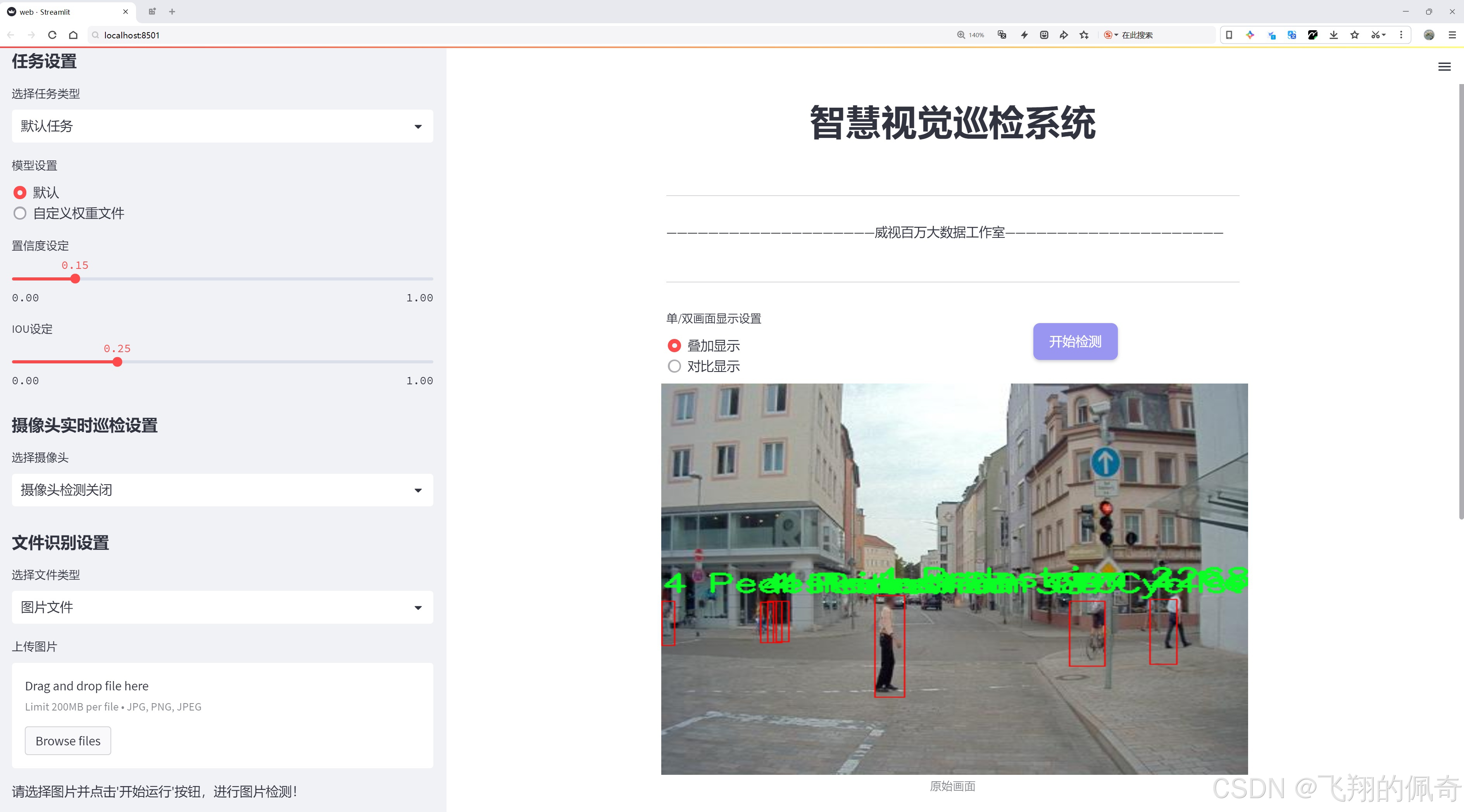Select the 默认 model radio button
1464x812 pixels.
pyautogui.click(x=20, y=193)
